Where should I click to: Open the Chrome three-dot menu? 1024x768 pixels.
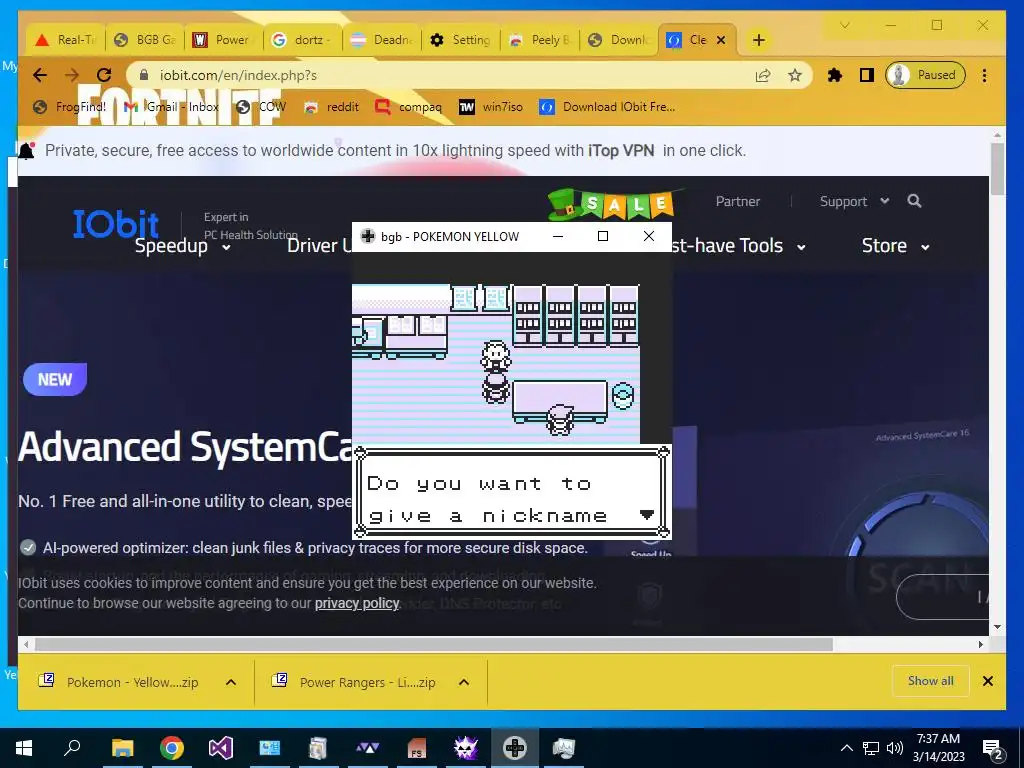click(x=984, y=75)
